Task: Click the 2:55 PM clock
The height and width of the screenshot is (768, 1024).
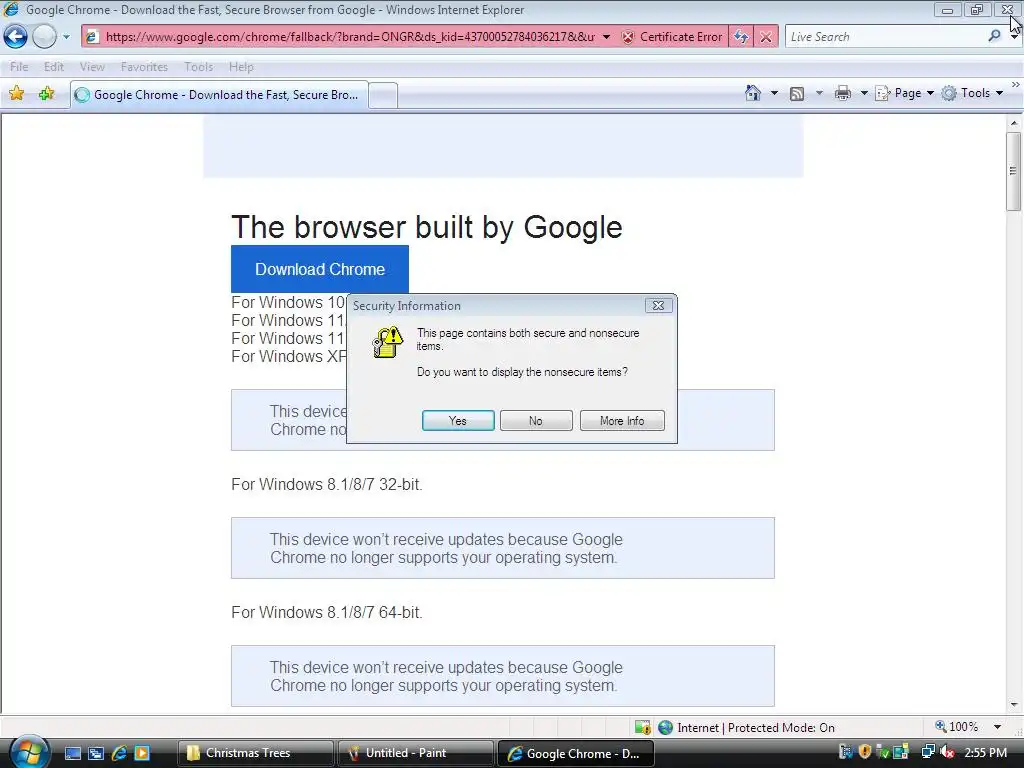Action: click(x=985, y=752)
